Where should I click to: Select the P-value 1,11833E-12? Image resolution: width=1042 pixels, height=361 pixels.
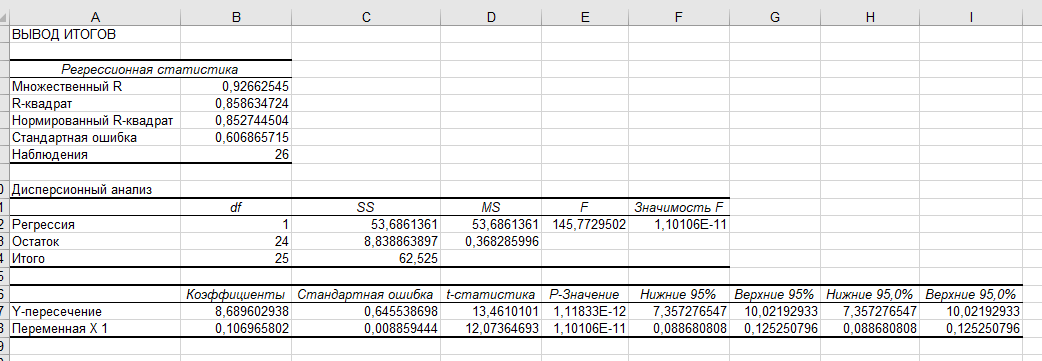585,311
